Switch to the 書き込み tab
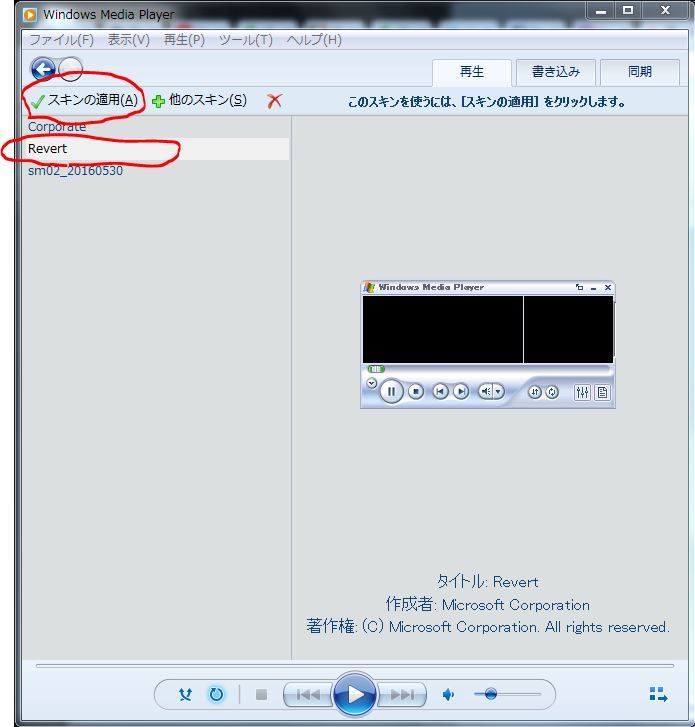The height and width of the screenshot is (727, 695). click(x=555, y=72)
